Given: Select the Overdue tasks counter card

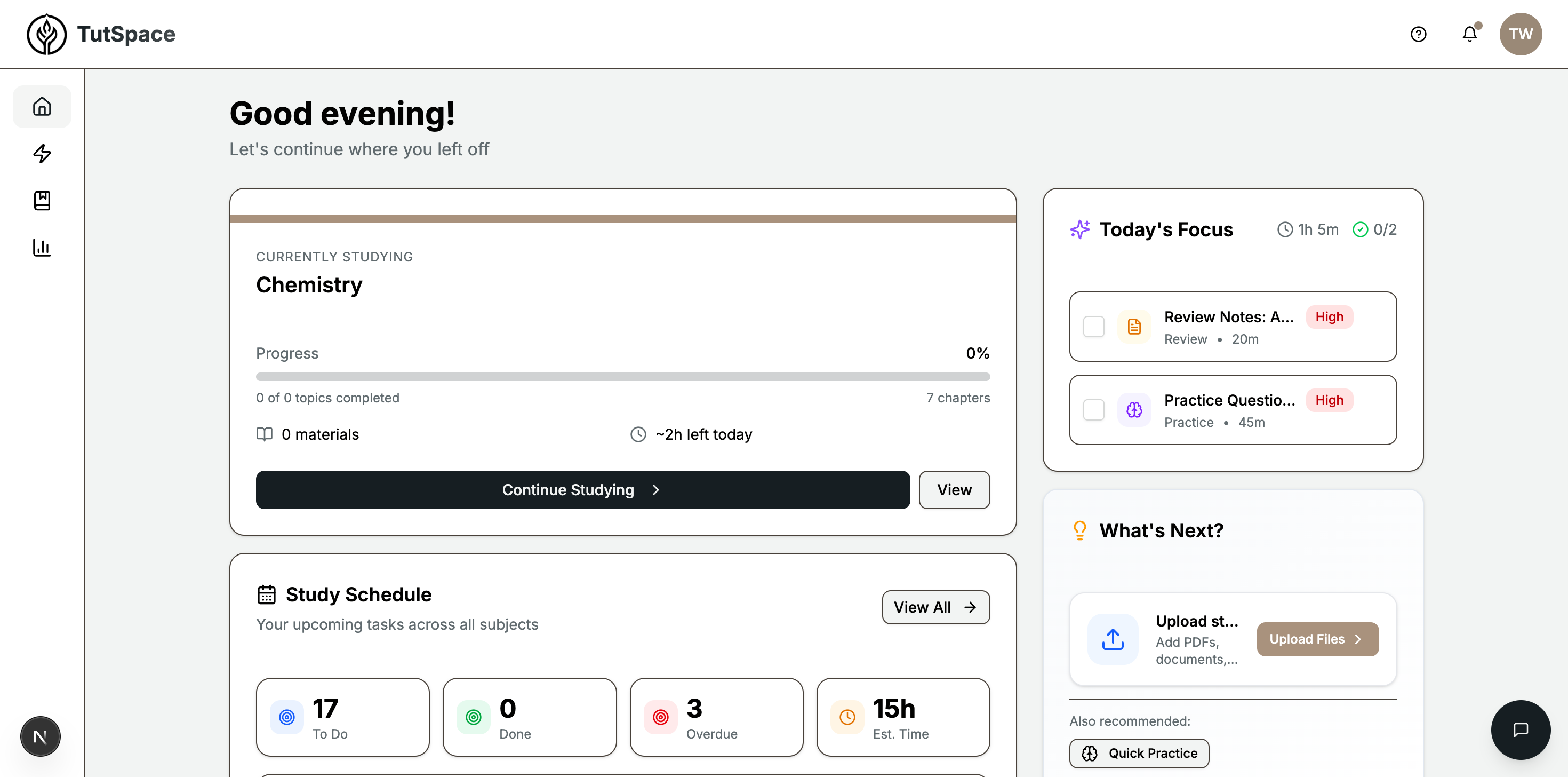Looking at the screenshot, I should coord(716,717).
